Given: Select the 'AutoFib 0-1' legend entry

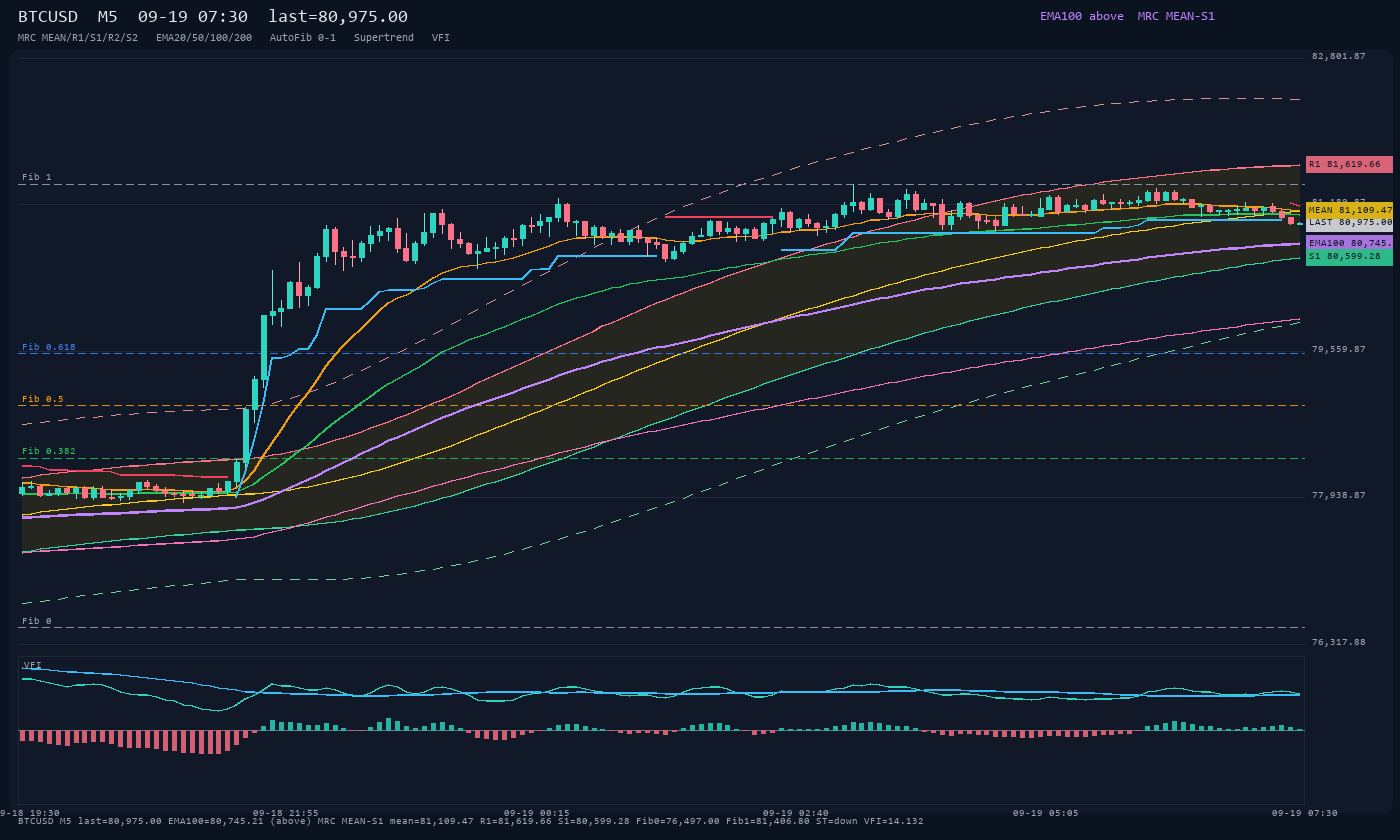Looking at the screenshot, I should pyautogui.click(x=303, y=37).
